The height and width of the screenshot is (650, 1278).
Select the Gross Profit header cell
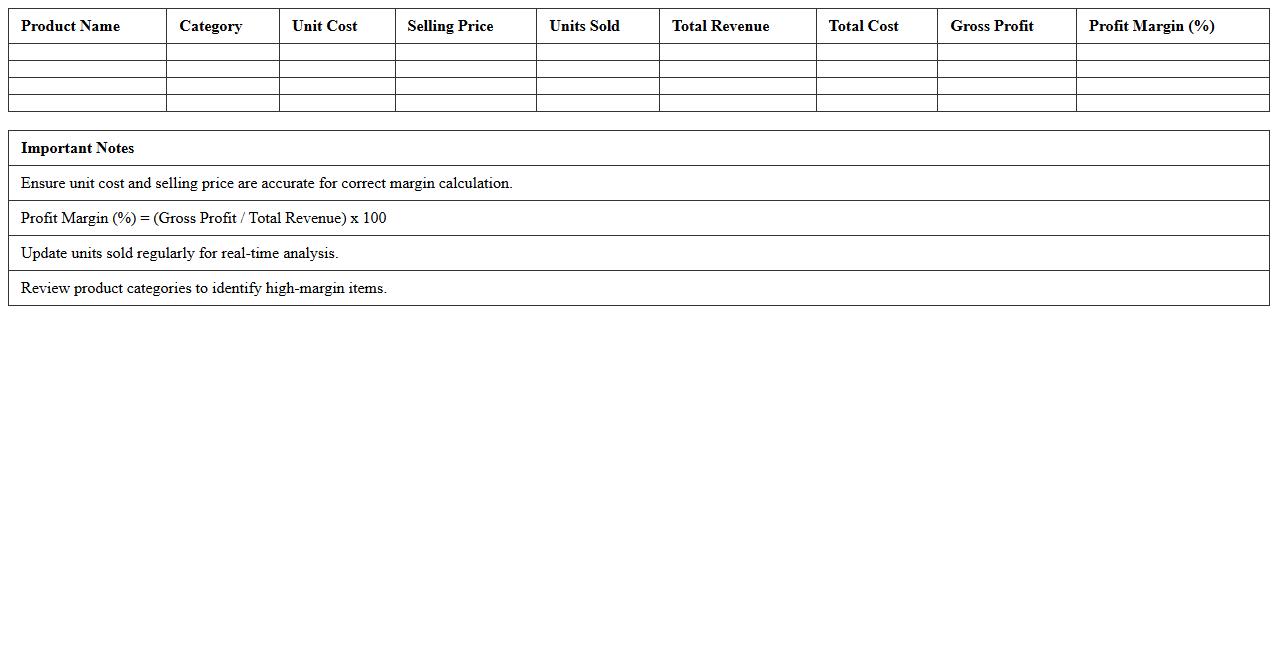(x=991, y=26)
